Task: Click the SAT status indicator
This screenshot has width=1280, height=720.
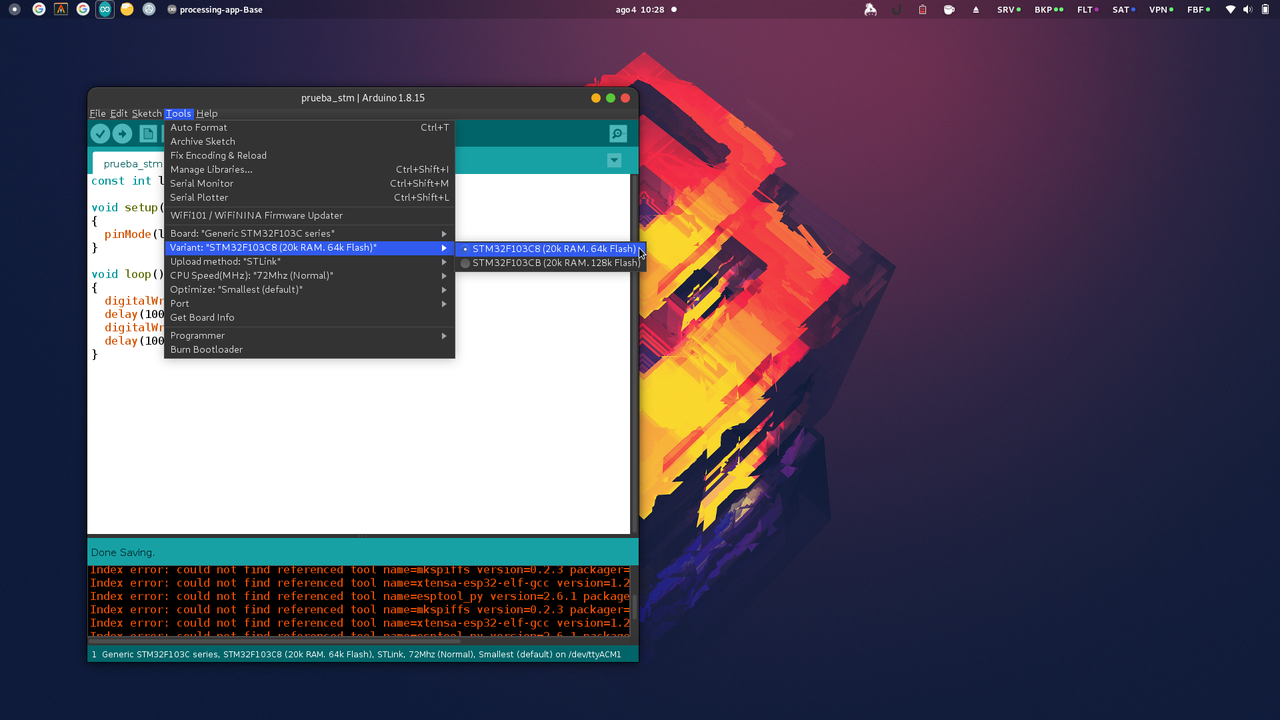Action: (1124, 9)
